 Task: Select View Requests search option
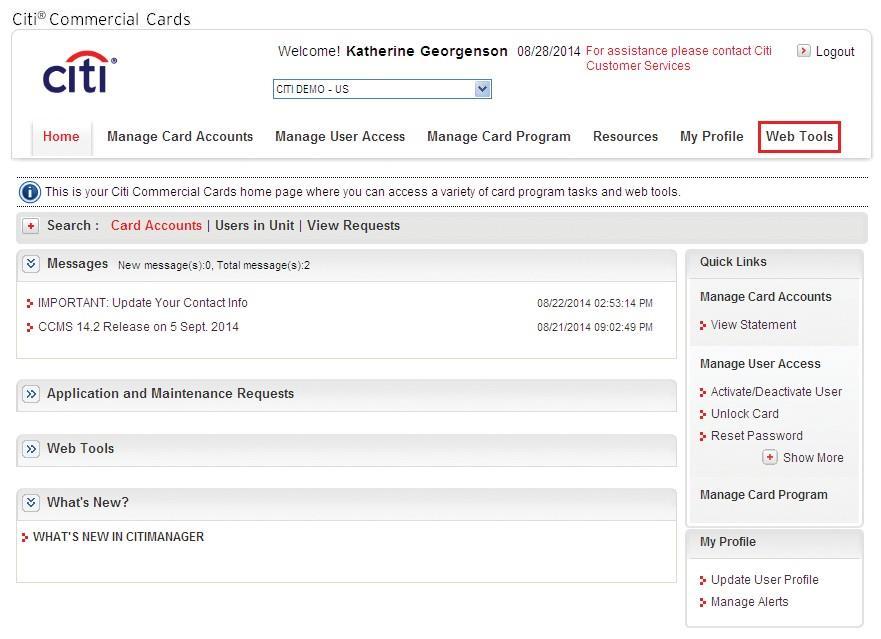353,225
